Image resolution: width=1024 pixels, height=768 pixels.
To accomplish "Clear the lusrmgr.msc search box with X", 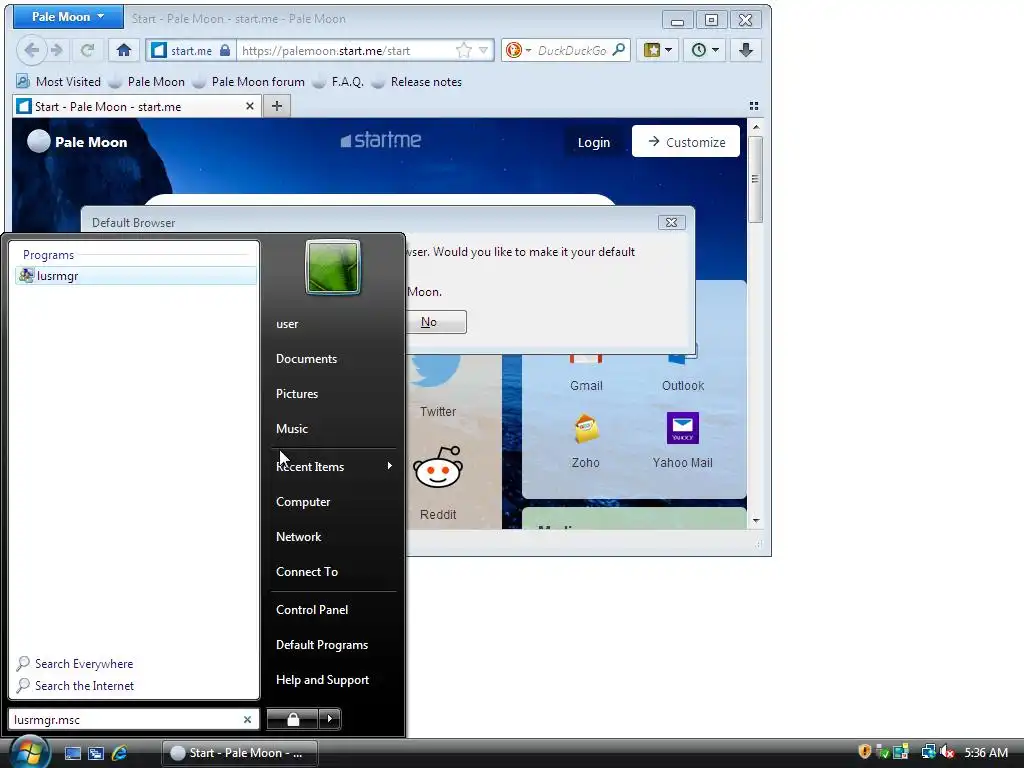I will [247, 720].
